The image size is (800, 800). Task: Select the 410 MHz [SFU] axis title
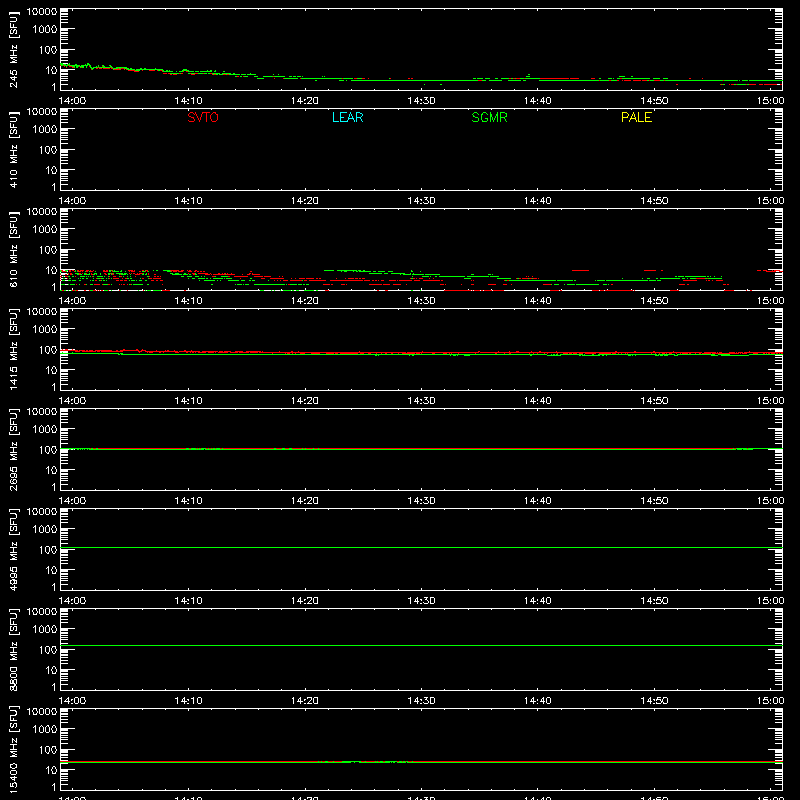point(14,149)
